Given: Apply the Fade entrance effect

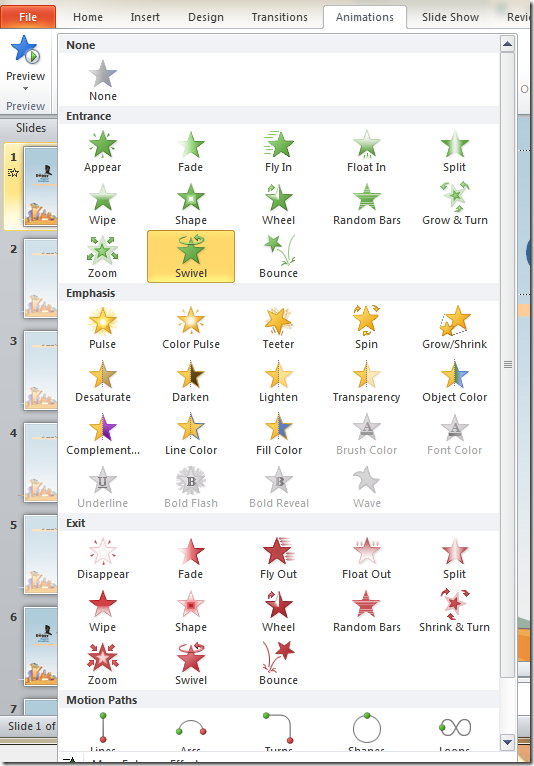Looking at the screenshot, I should point(191,151).
